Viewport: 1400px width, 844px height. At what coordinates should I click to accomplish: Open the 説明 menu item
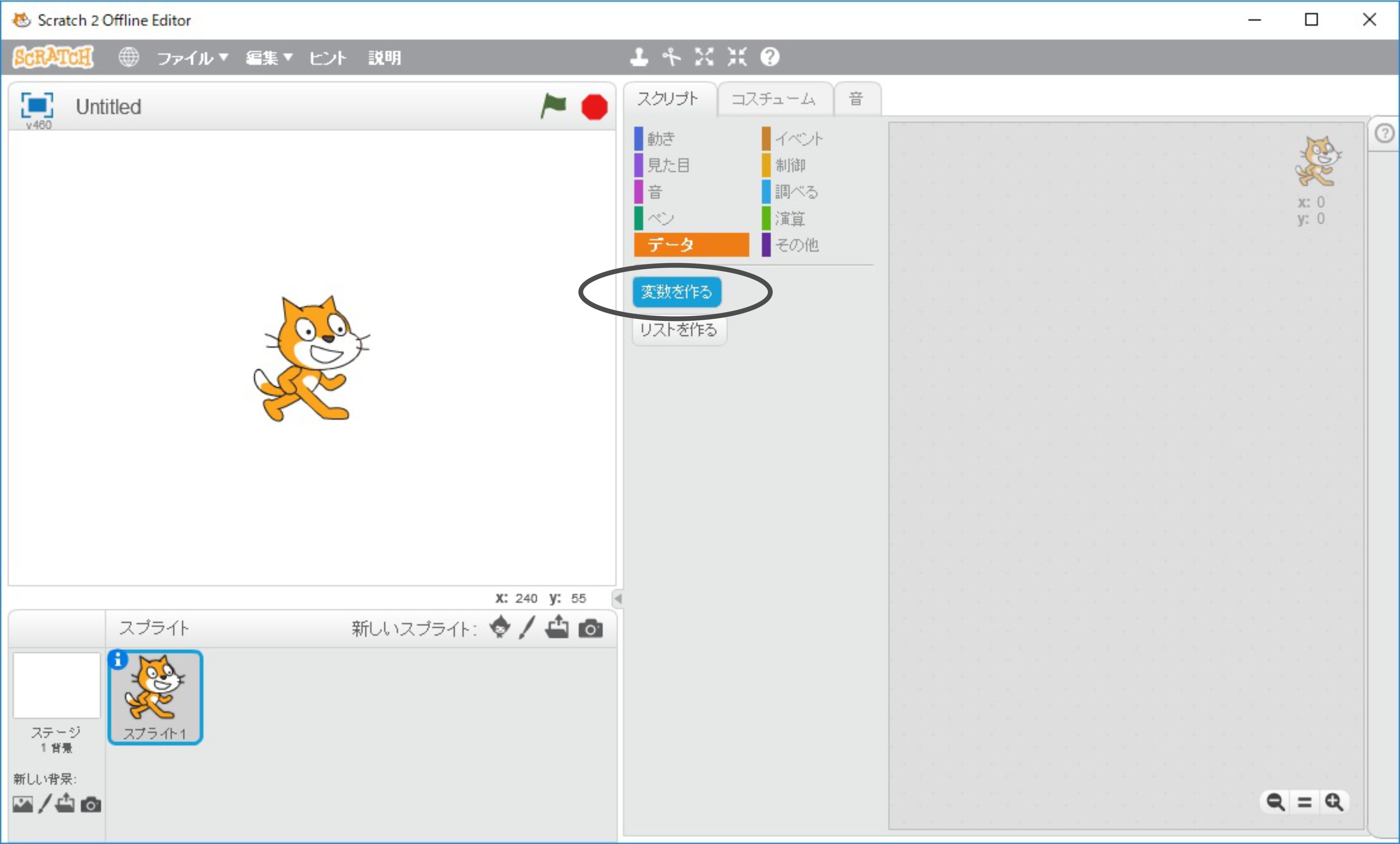[x=385, y=57]
